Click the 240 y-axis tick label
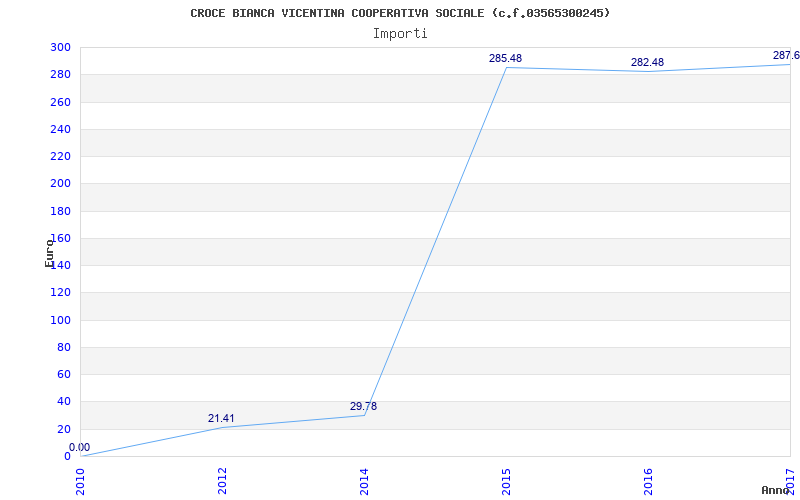The image size is (800, 500). tap(60, 129)
